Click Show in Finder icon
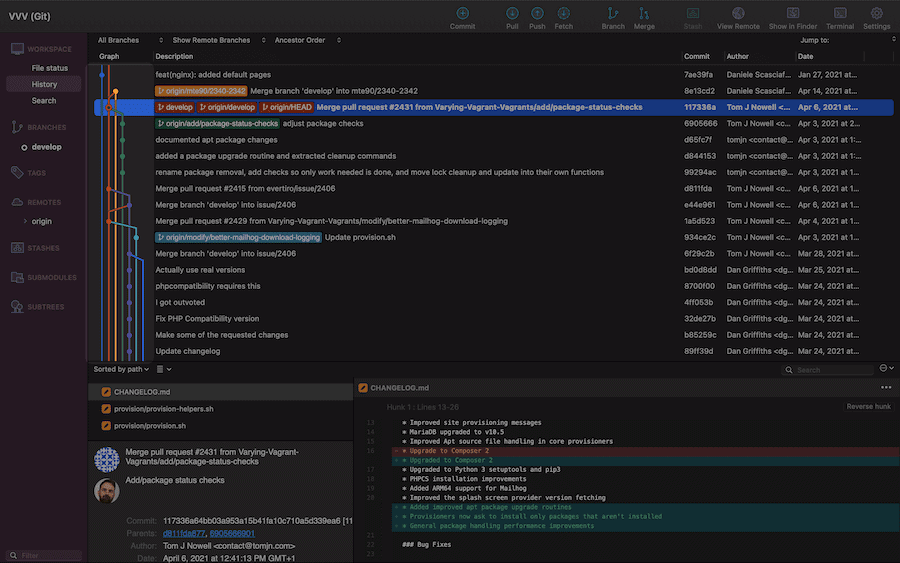Image resolution: width=900 pixels, height=563 pixels. pyautogui.click(x=792, y=14)
